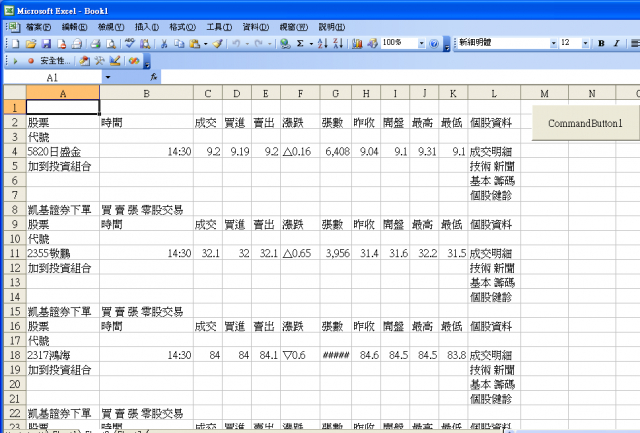640x433 pixels.
Task: Expand the Paste options dropdown arrow
Action: 205,43
